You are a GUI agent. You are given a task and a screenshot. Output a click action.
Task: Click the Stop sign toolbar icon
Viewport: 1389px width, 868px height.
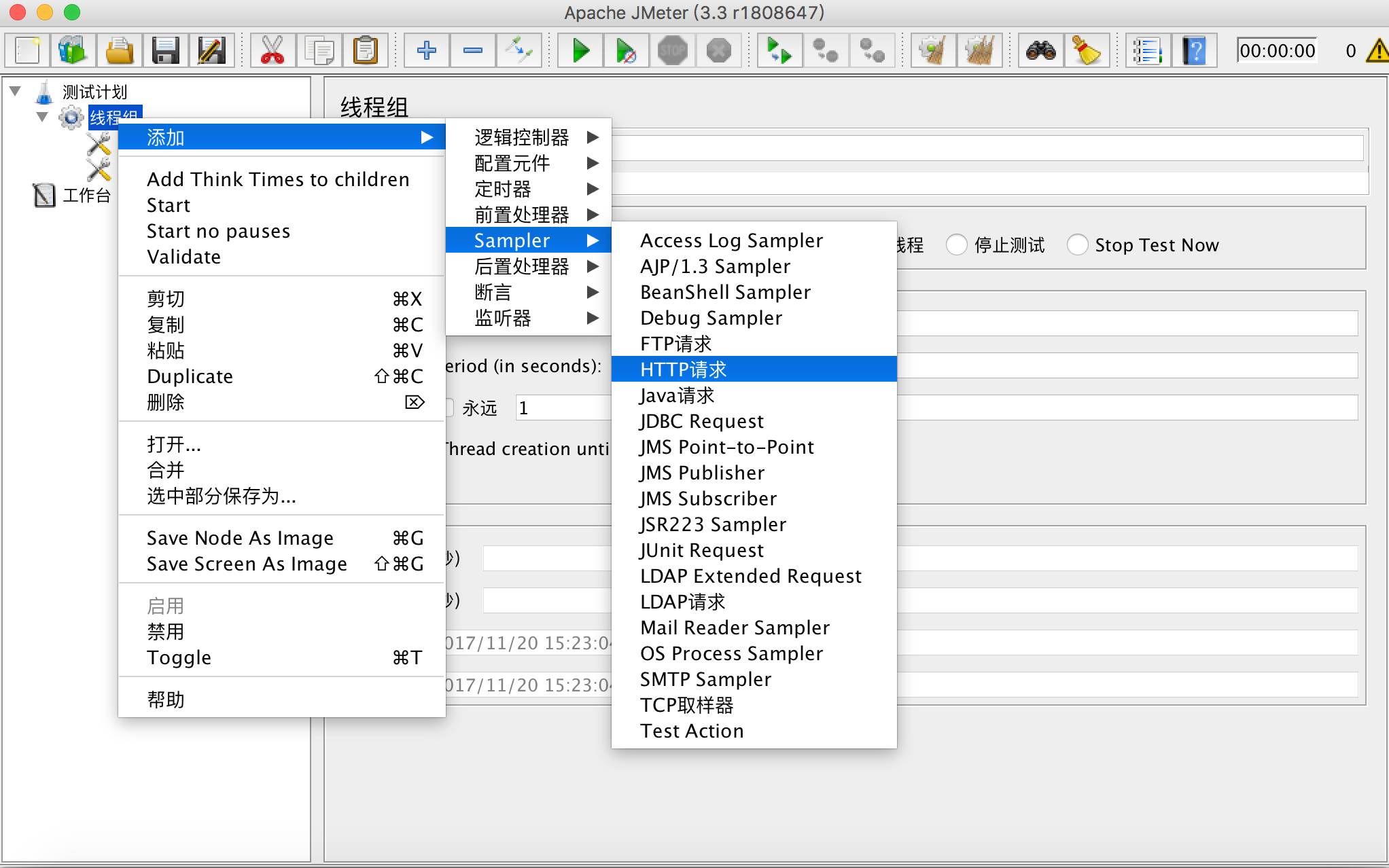672,51
